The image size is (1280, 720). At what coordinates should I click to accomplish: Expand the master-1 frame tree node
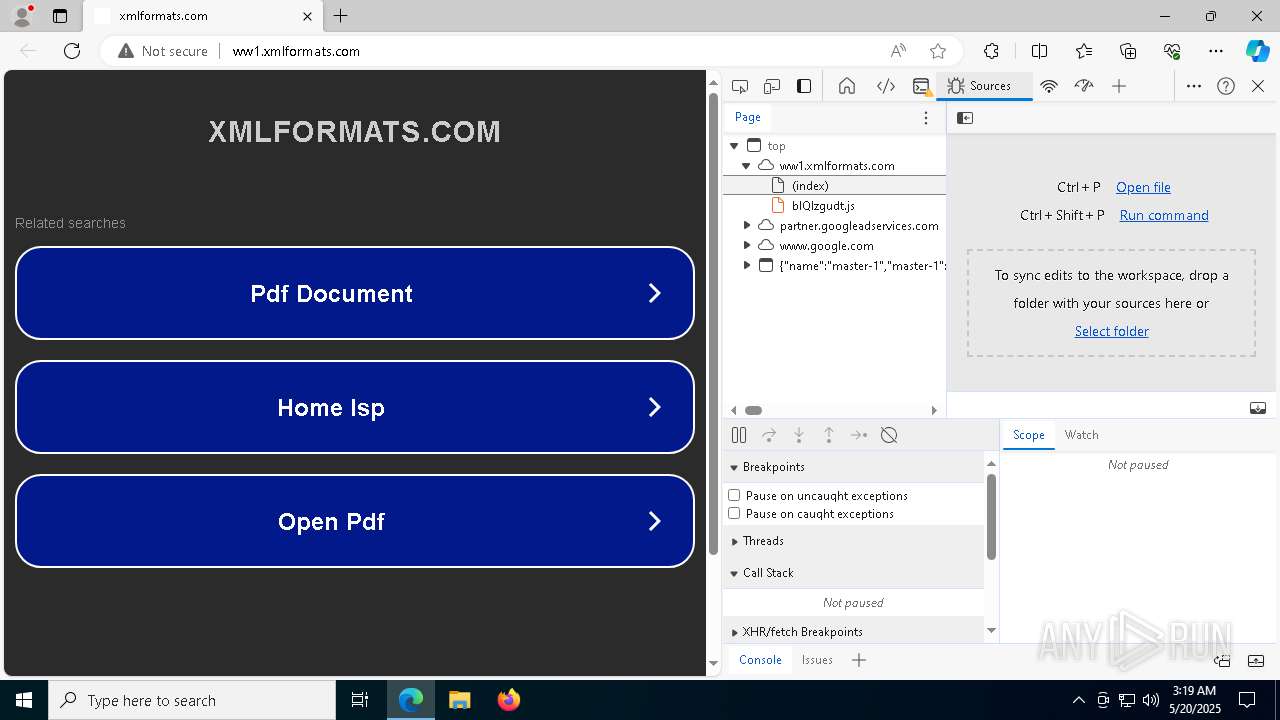[x=747, y=266]
